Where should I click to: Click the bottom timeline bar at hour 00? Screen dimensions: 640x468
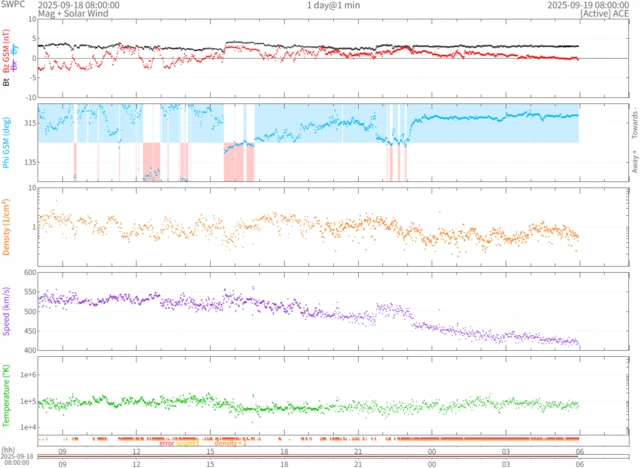point(432,457)
